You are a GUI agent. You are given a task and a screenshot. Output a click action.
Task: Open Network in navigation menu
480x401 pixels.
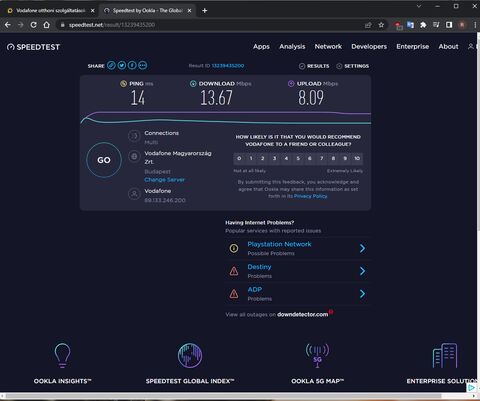(x=328, y=47)
